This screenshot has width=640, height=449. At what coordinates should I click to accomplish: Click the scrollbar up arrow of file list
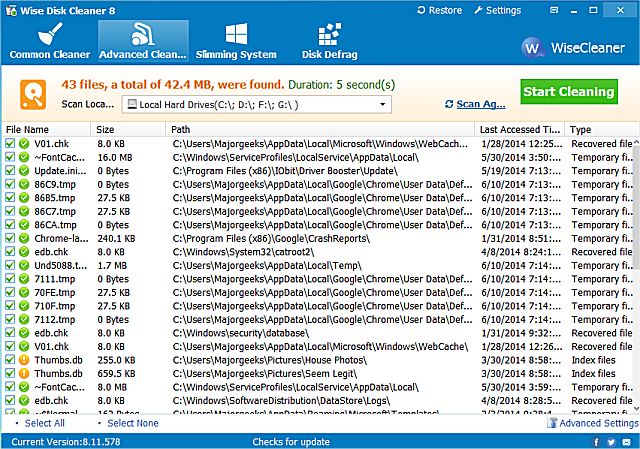636,142
